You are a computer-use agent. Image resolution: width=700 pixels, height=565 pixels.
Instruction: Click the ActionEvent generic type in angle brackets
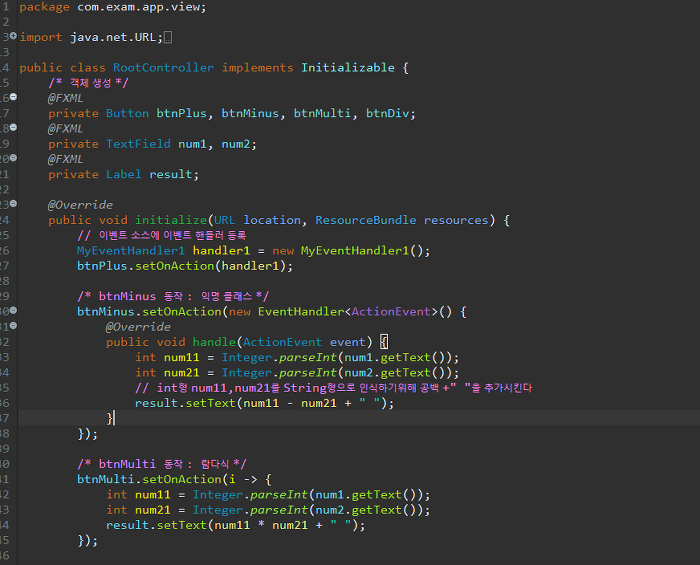pos(391,312)
